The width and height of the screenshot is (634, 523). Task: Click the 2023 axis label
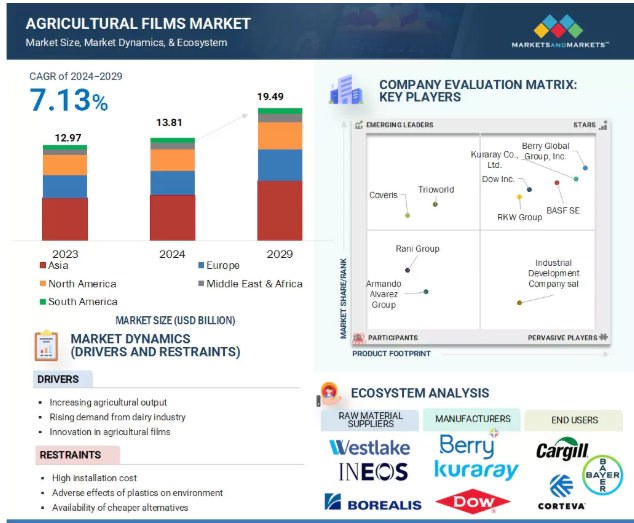pyautogui.click(x=65, y=254)
